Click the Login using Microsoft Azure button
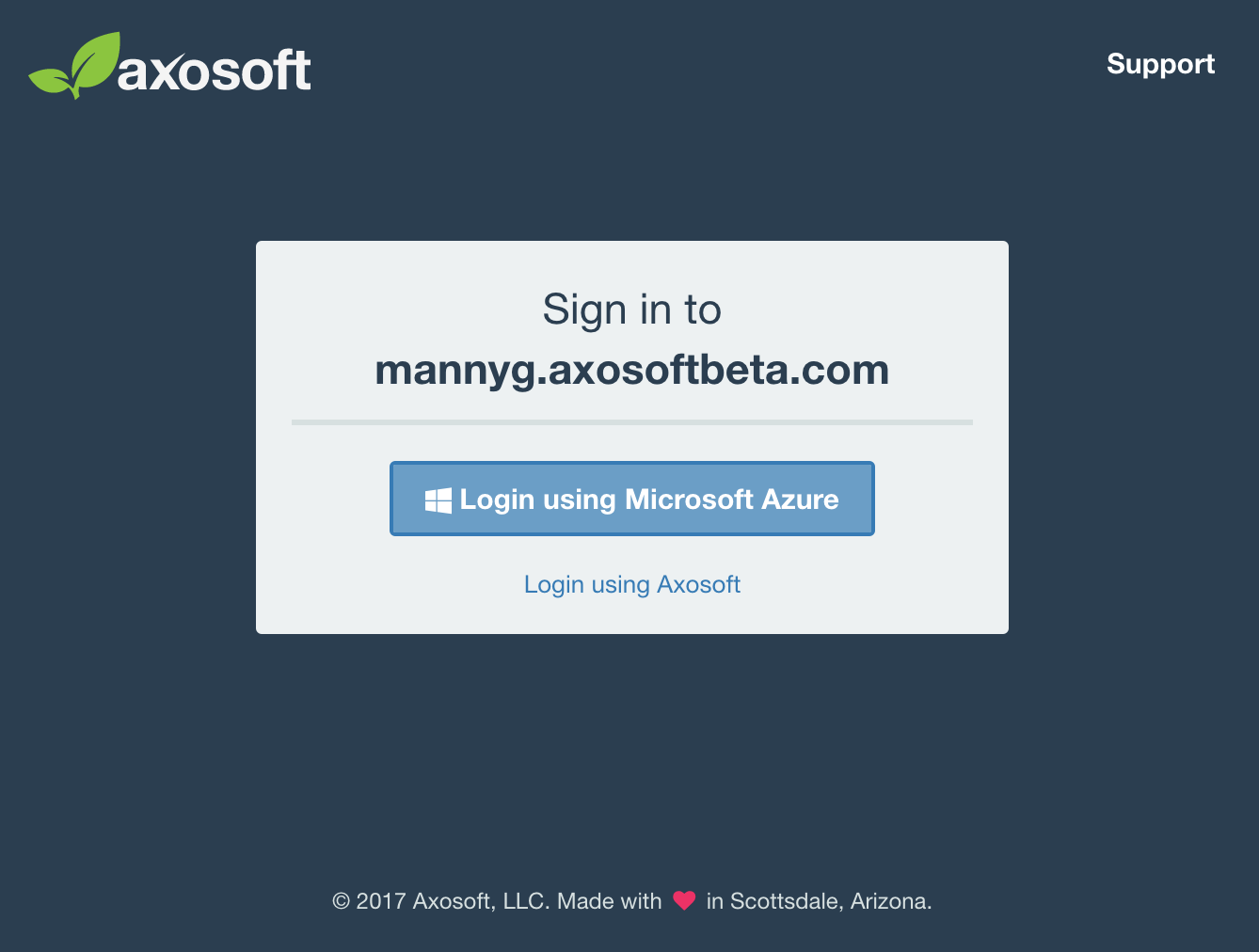This screenshot has width=1259, height=952. 631,500
